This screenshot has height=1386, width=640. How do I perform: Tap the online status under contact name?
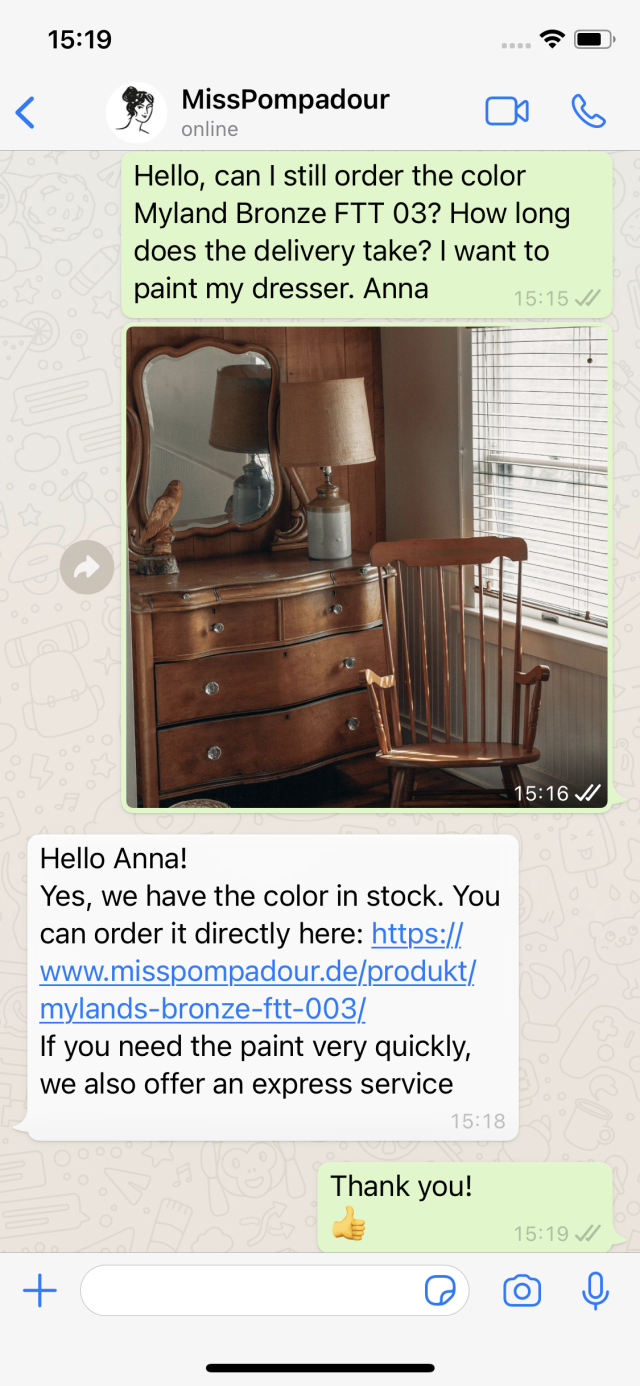209,129
